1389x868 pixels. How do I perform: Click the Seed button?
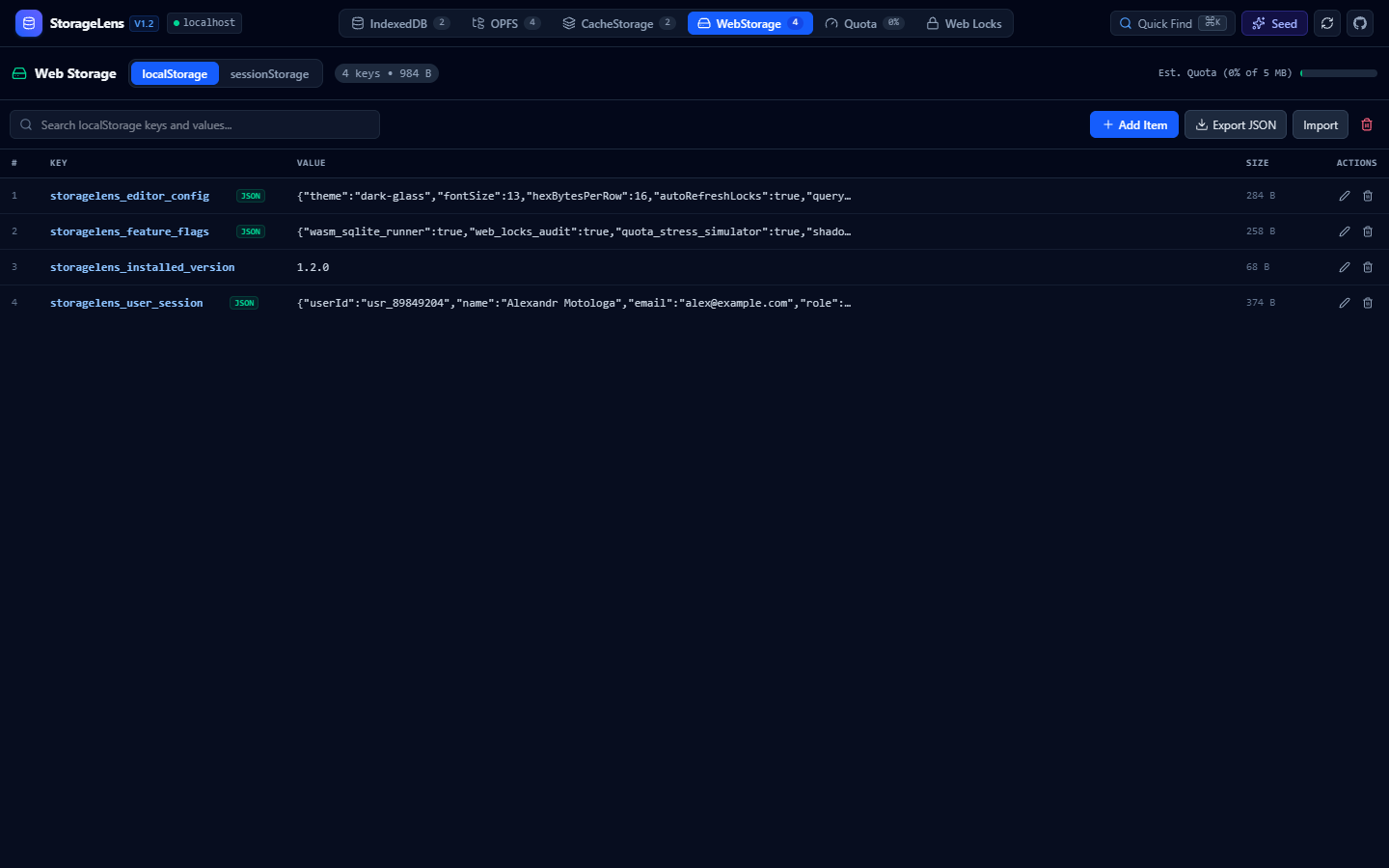pos(1274,23)
